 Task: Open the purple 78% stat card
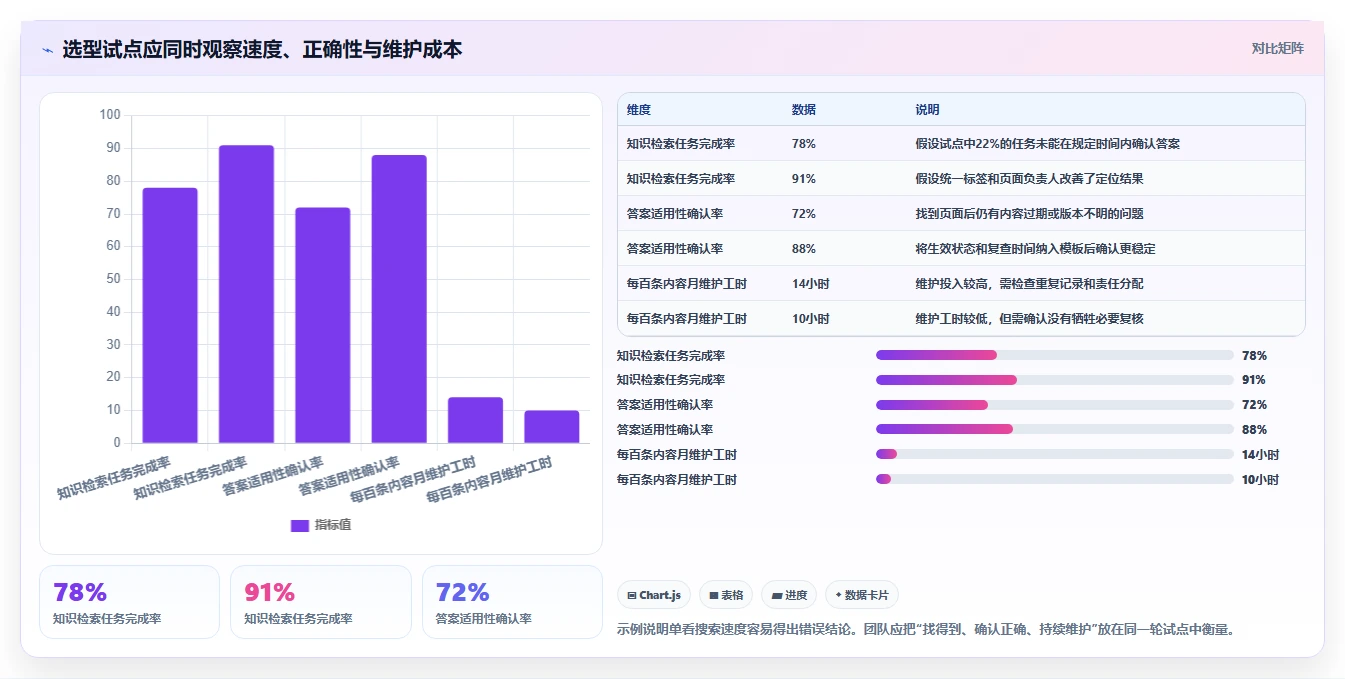point(129,602)
